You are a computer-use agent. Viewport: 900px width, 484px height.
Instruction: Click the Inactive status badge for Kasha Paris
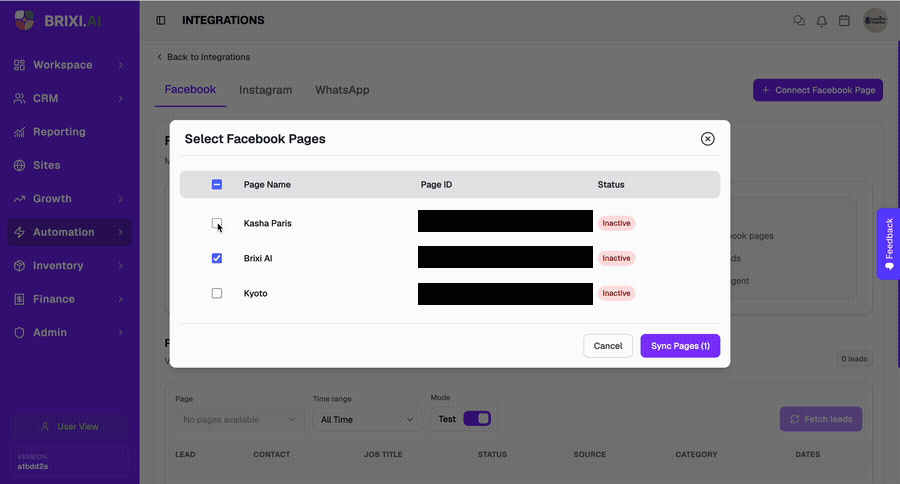(x=616, y=223)
